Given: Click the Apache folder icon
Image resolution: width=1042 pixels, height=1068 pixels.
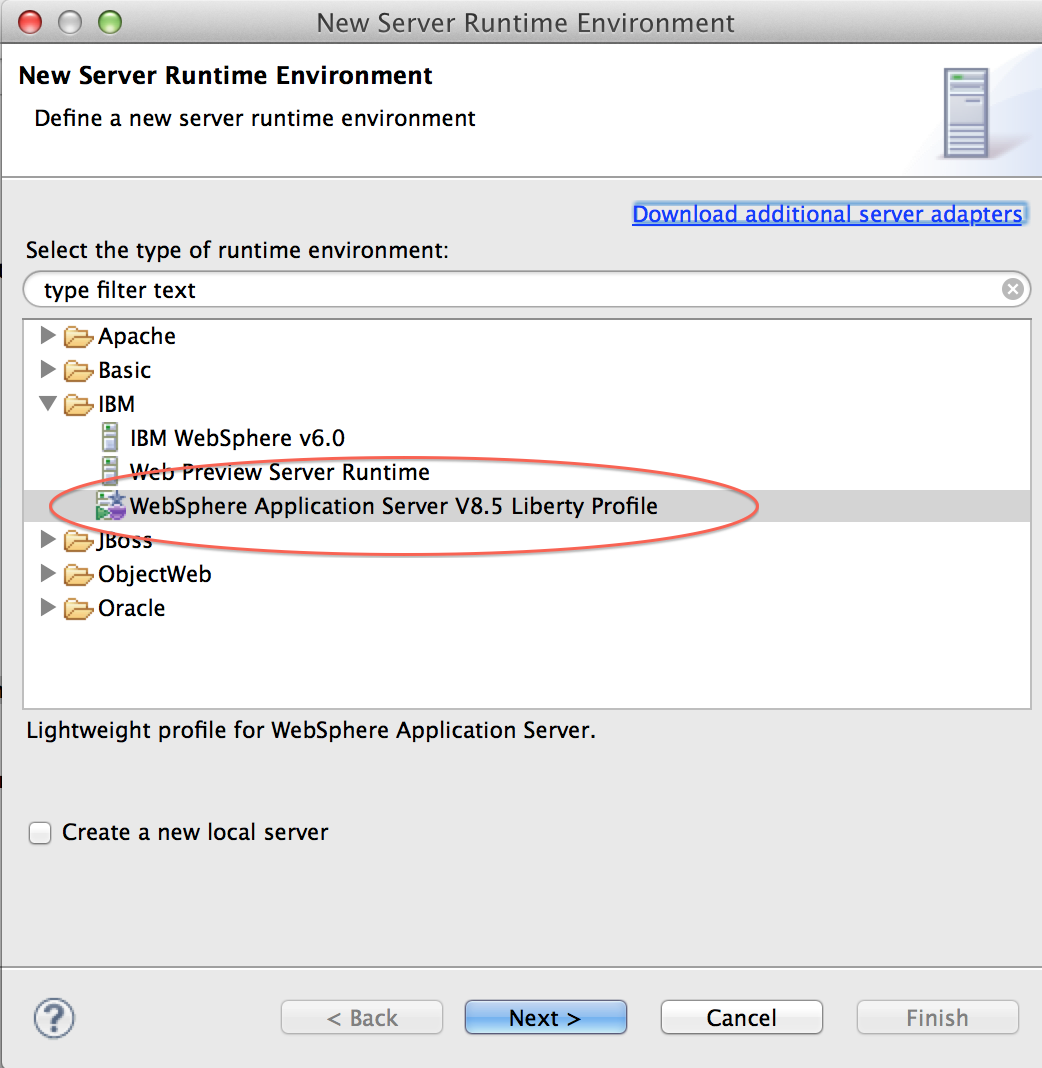Looking at the screenshot, I should 78,337.
